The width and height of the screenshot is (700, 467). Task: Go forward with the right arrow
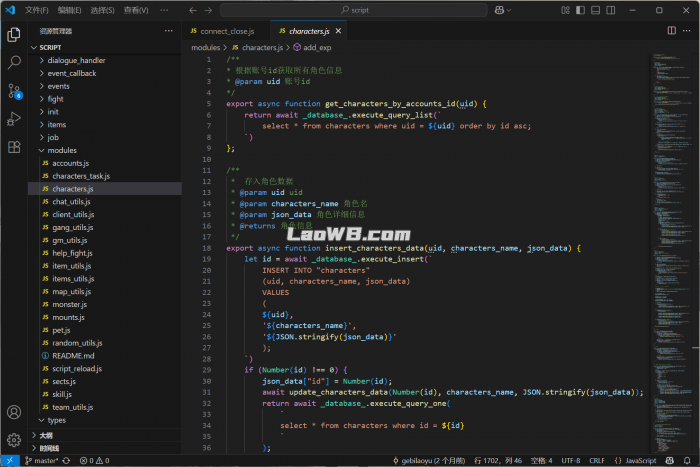click(208, 10)
